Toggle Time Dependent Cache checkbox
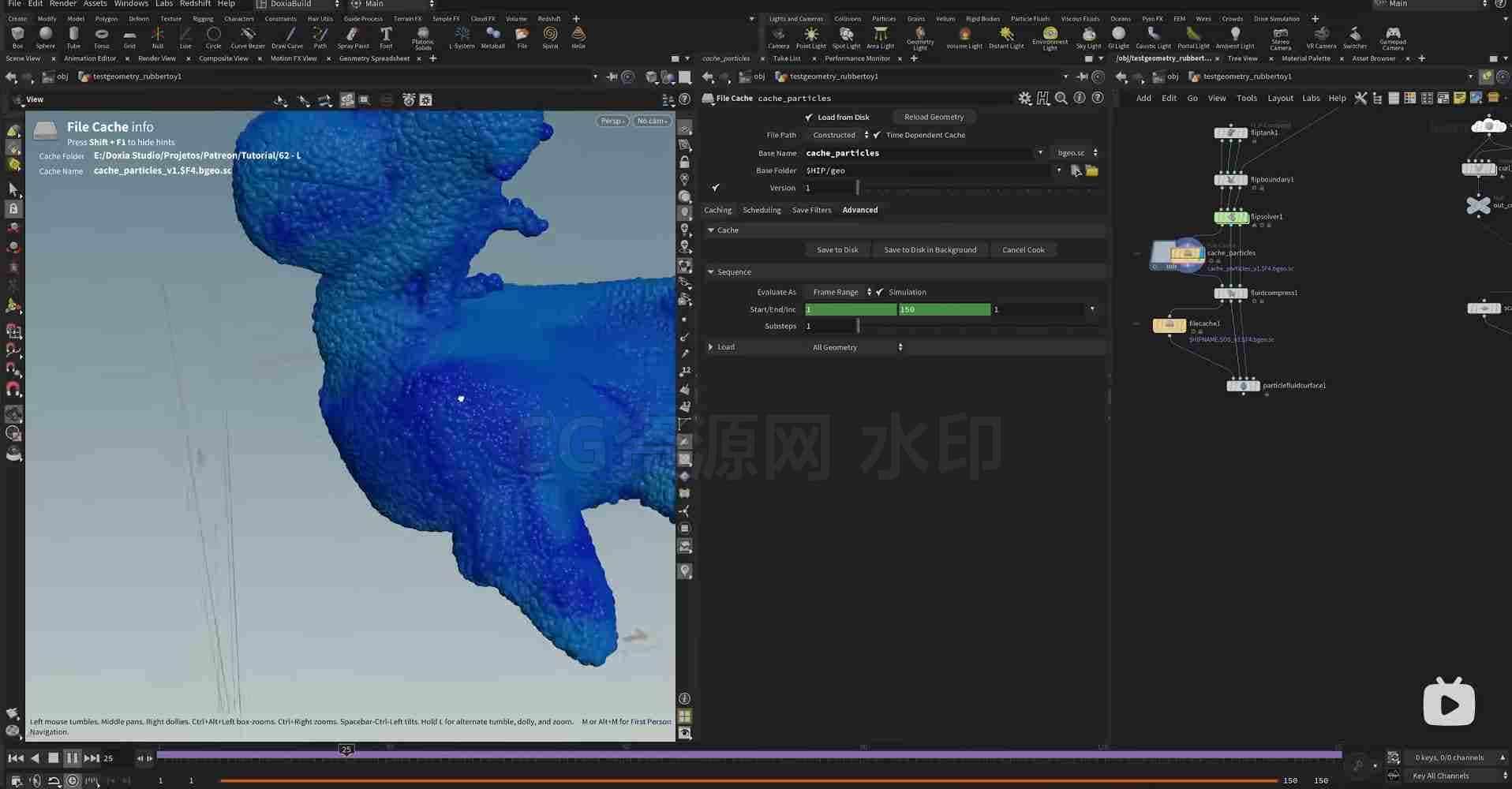The image size is (1512, 789). [877, 135]
